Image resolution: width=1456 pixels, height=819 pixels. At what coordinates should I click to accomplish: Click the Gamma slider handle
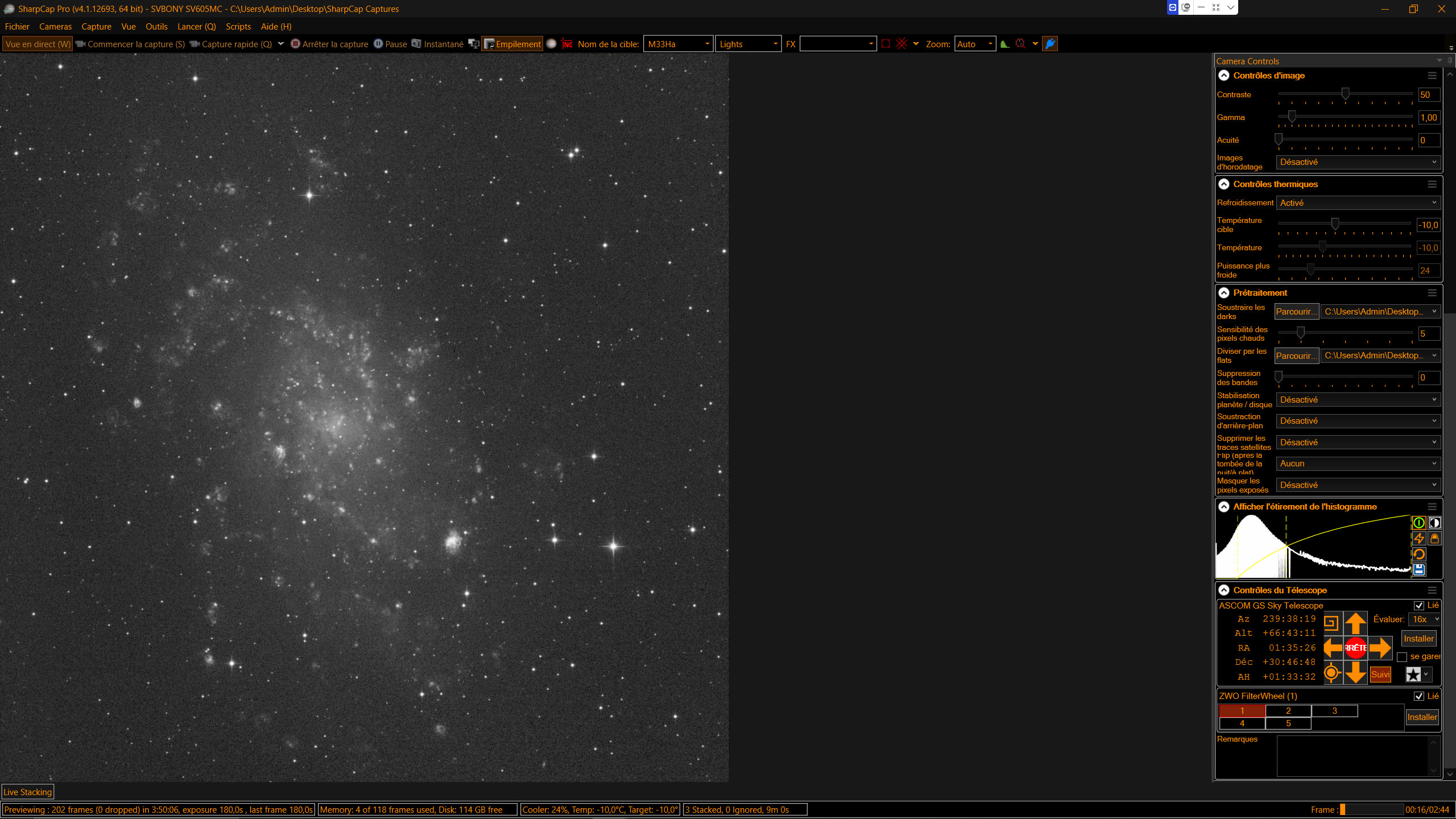coord(1292,117)
